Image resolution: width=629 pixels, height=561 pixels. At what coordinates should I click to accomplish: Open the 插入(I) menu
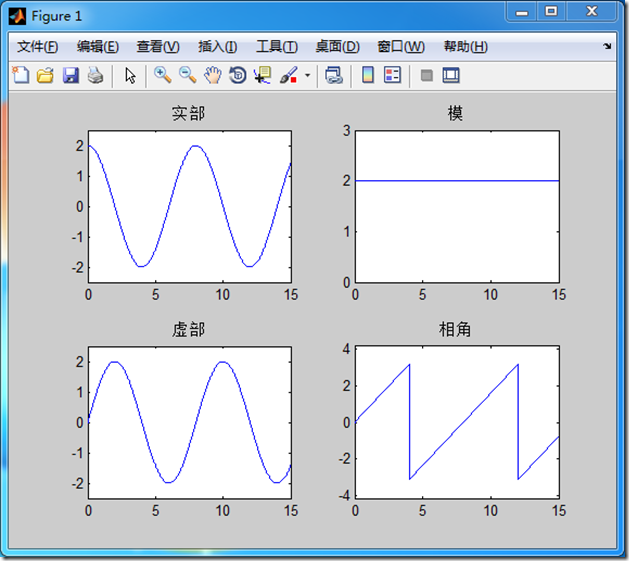(x=217, y=47)
